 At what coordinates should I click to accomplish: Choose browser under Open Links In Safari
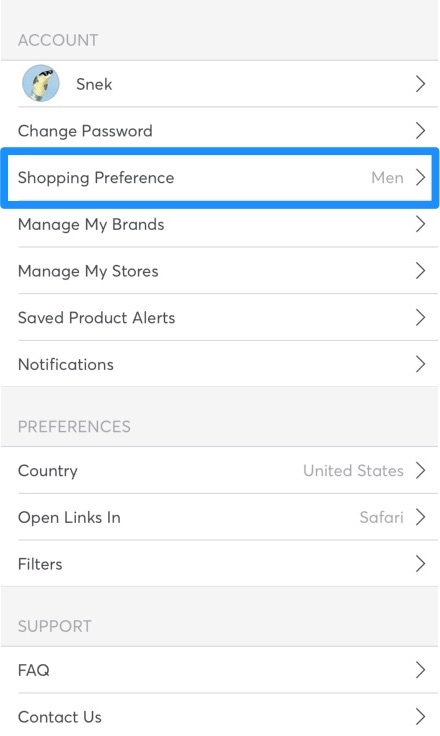[x=220, y=517]
